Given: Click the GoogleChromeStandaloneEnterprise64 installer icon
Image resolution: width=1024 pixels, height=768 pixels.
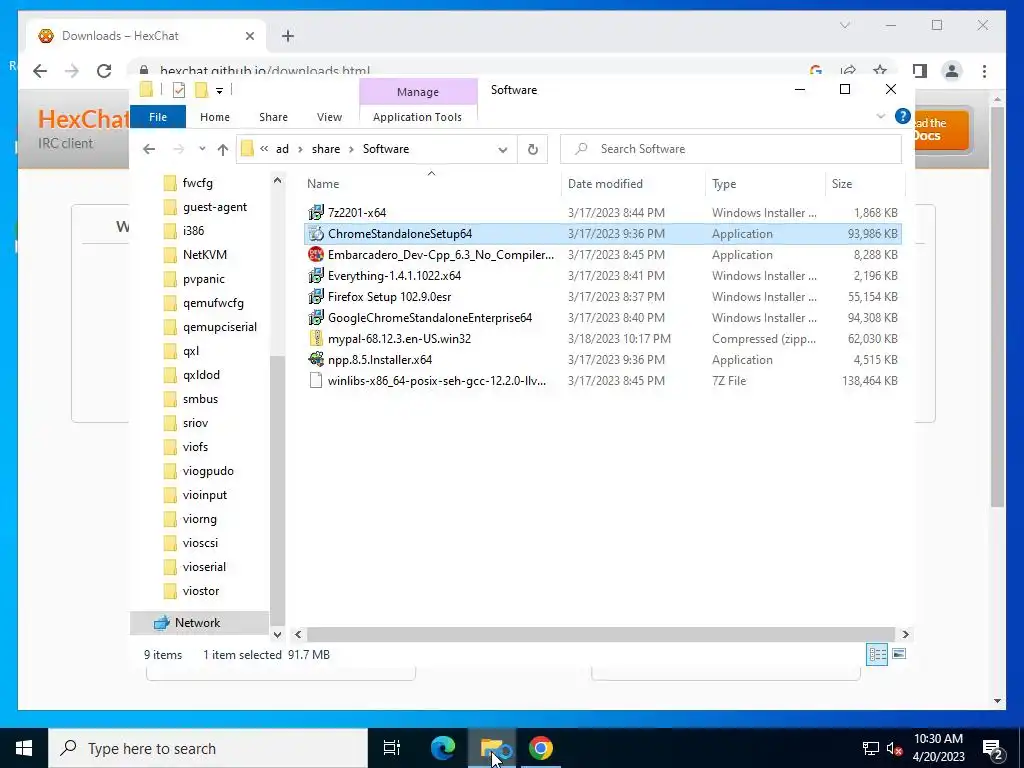Looking at the screenshot, I should click(316, 317).
